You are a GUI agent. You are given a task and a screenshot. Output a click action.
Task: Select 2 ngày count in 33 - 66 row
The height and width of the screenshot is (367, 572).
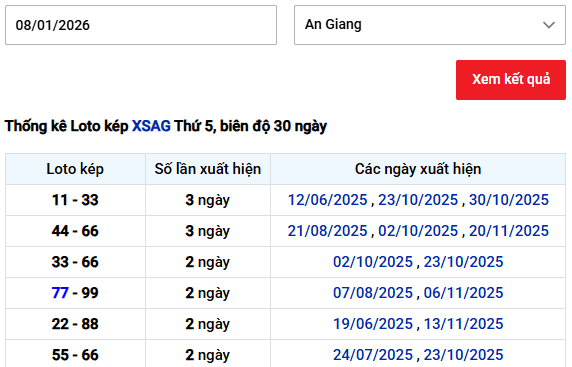click(208, 262)
